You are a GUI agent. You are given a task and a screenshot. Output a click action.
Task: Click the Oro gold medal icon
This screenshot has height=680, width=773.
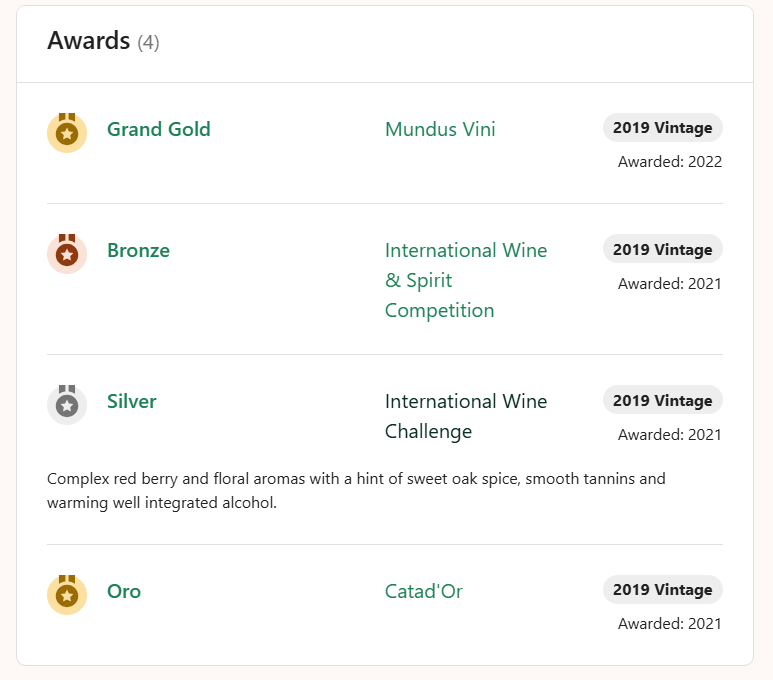(x=67, y=594)
